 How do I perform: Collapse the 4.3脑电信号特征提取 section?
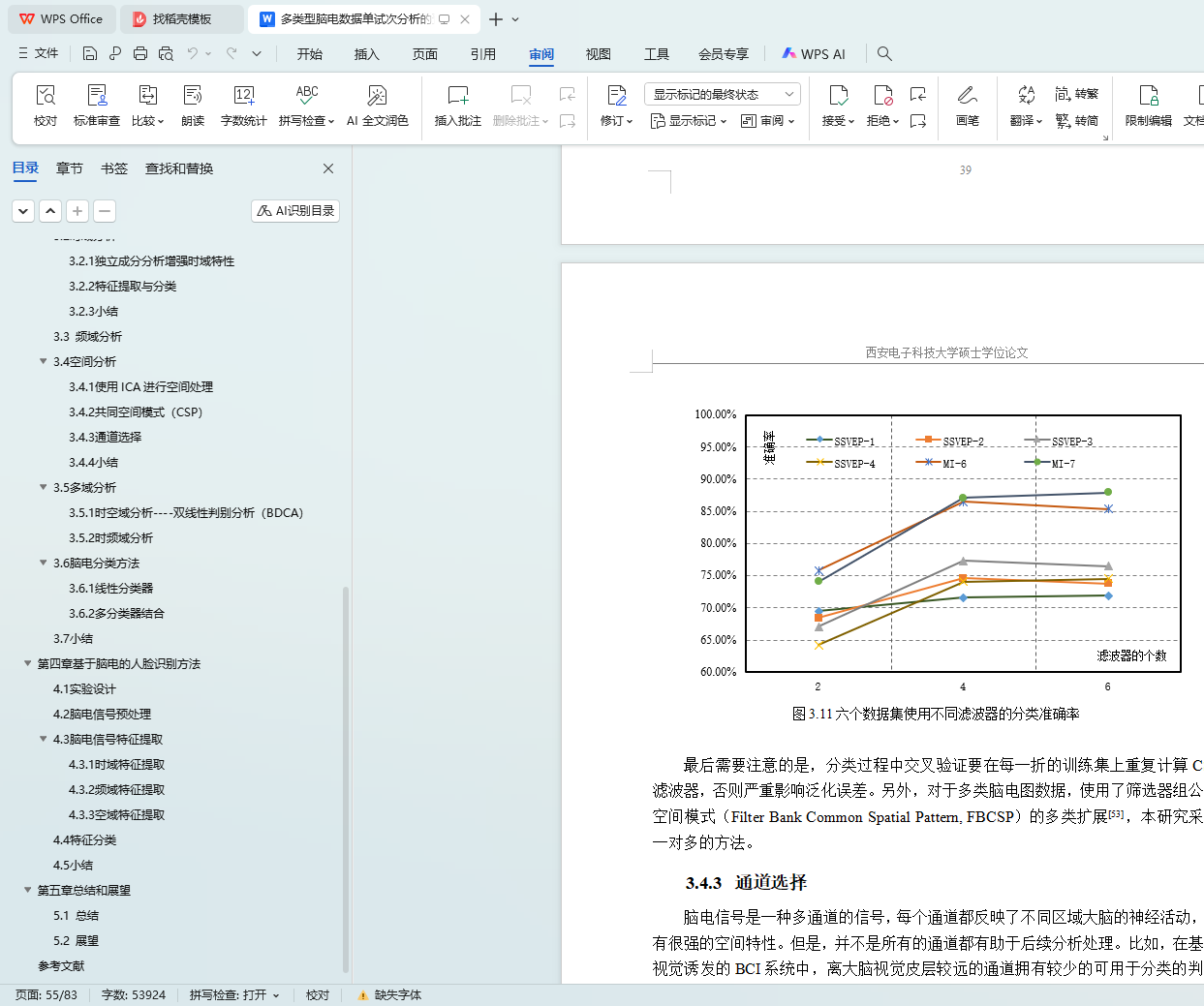(x=43, y=739)
